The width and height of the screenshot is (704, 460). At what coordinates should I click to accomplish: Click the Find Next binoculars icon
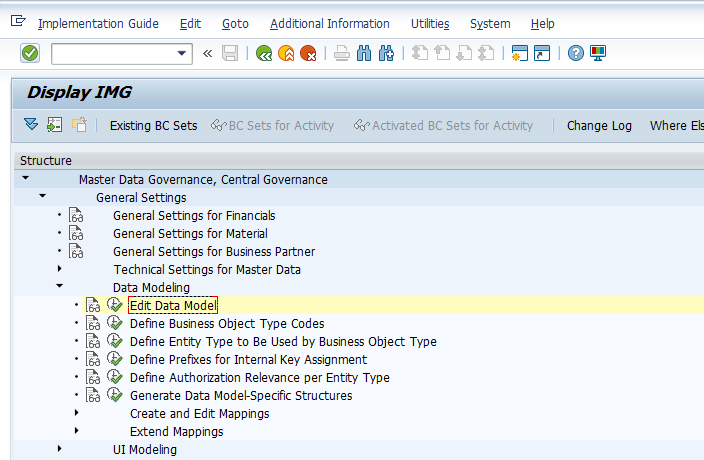pyautogui.click(x=386, y=53)
